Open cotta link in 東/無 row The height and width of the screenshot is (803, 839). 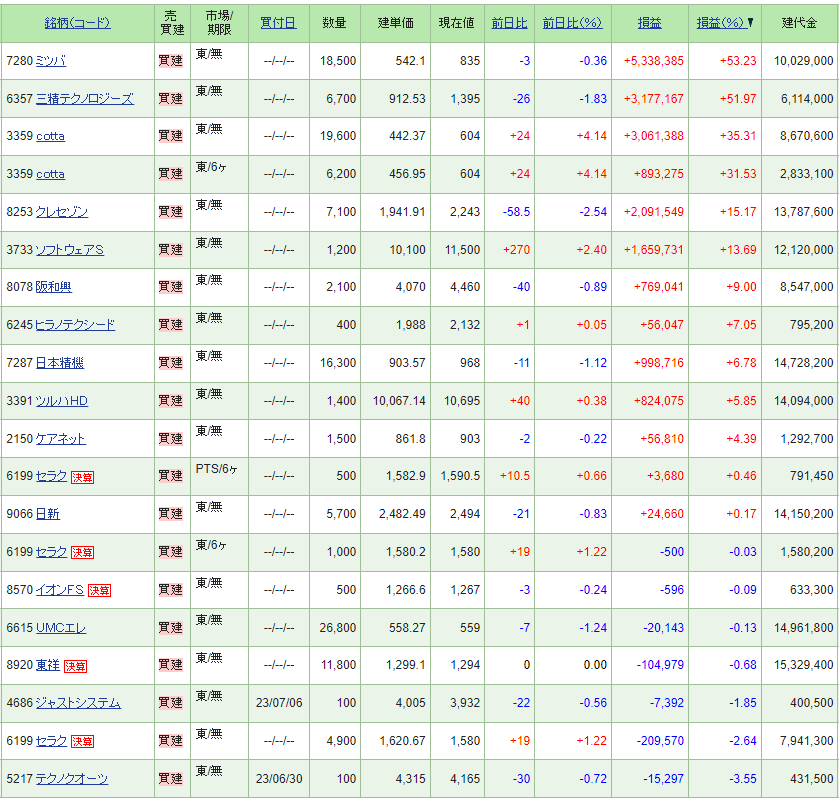point(50,136)
